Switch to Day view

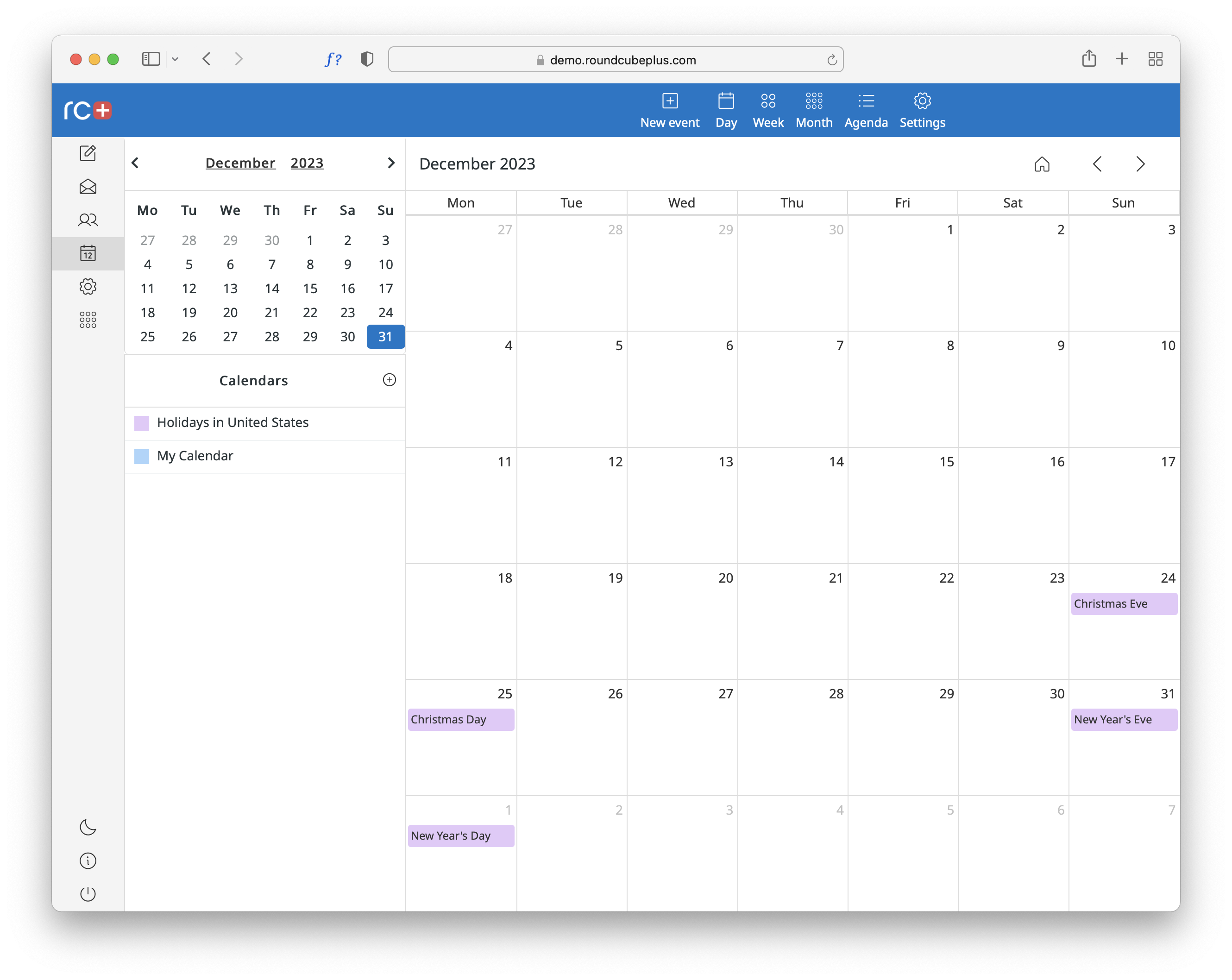pyautogui.click(x=726, y=110)
